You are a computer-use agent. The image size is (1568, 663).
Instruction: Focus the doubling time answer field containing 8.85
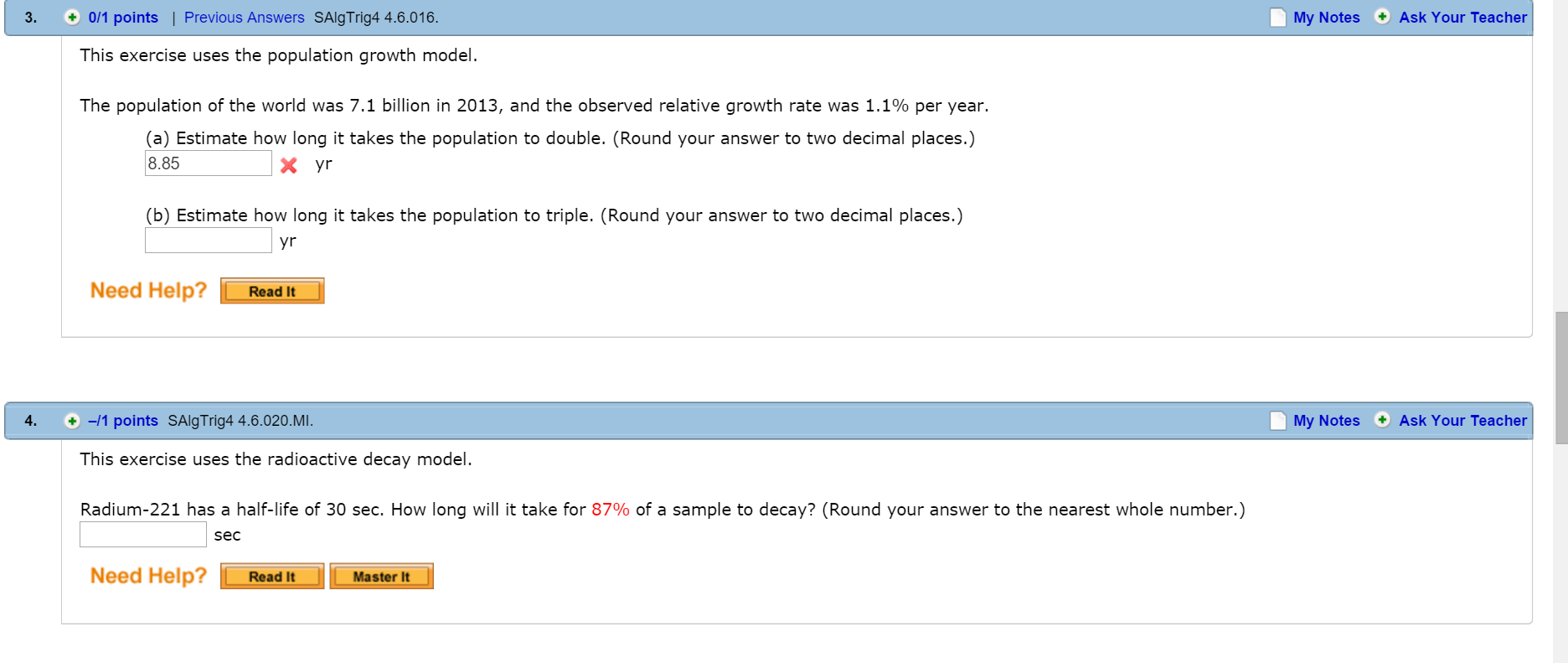(x=209, y=163)
